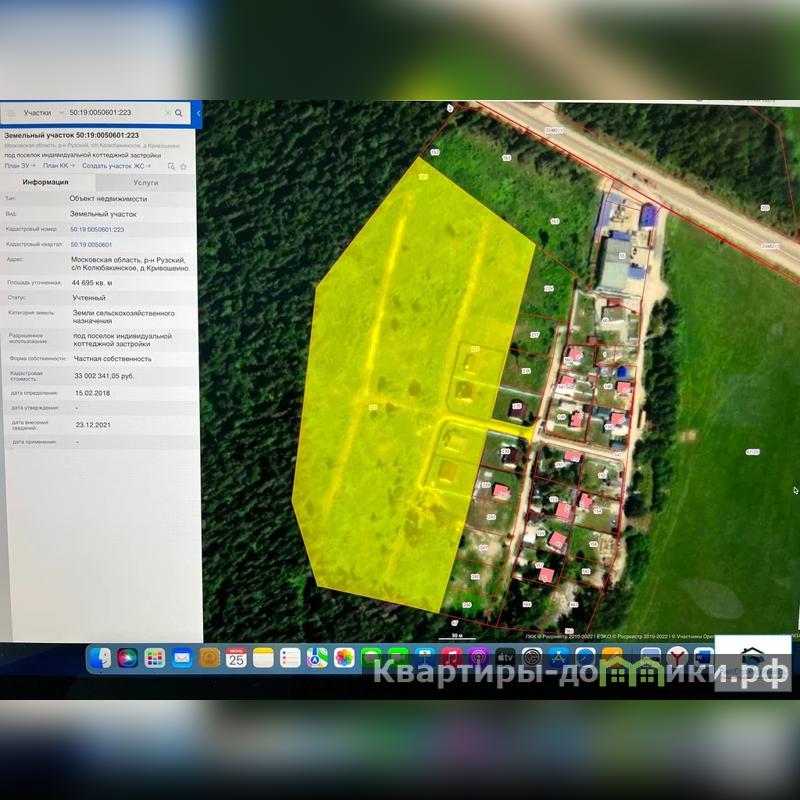Launch Siri from the Dock
This screenshot has height=800, width=800.
[x=127, y=657]
